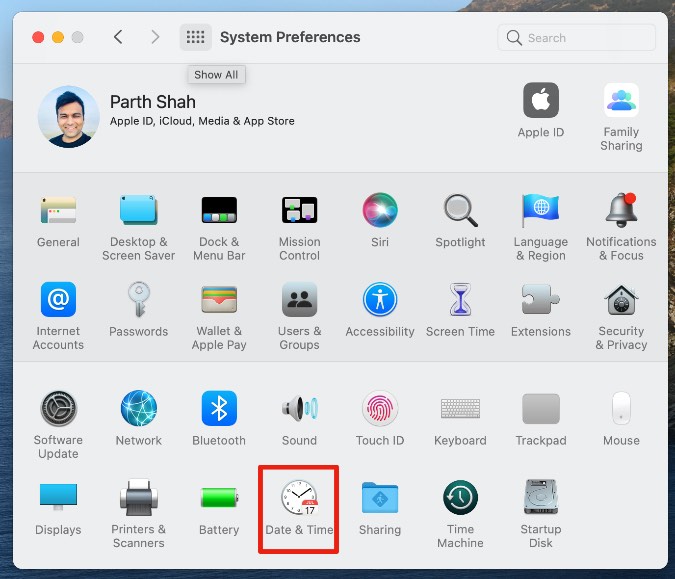Screen dimensions: 675x579
Task: Click 'Apple ID, iCloud, Media & App Store' text
Action: pos(202,121)
